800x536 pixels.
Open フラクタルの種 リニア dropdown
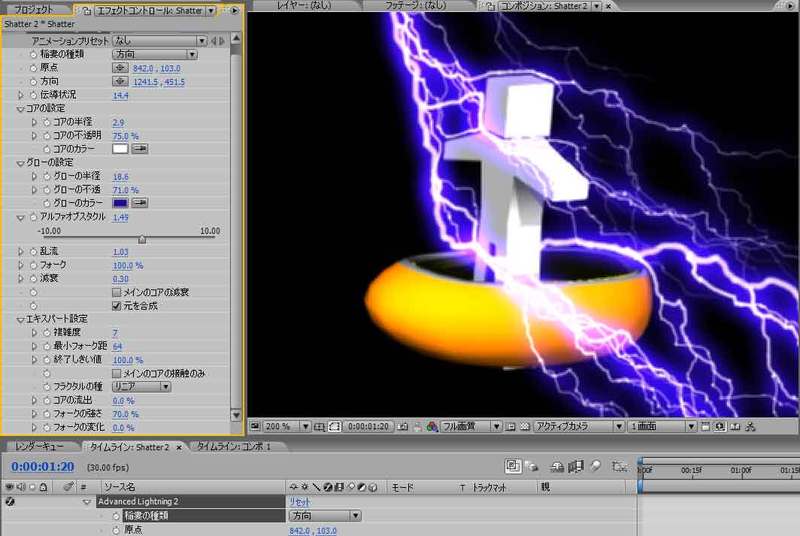[141, 387]
